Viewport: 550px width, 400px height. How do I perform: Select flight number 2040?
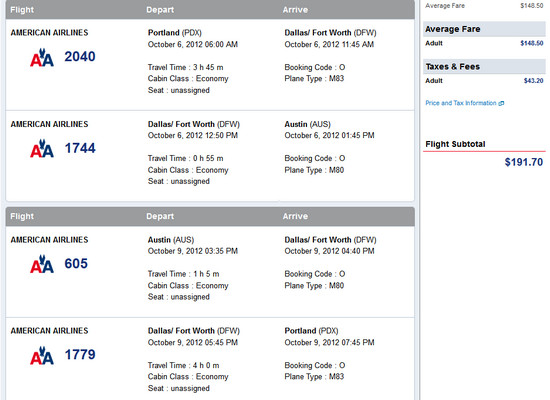tap(80, 56)
